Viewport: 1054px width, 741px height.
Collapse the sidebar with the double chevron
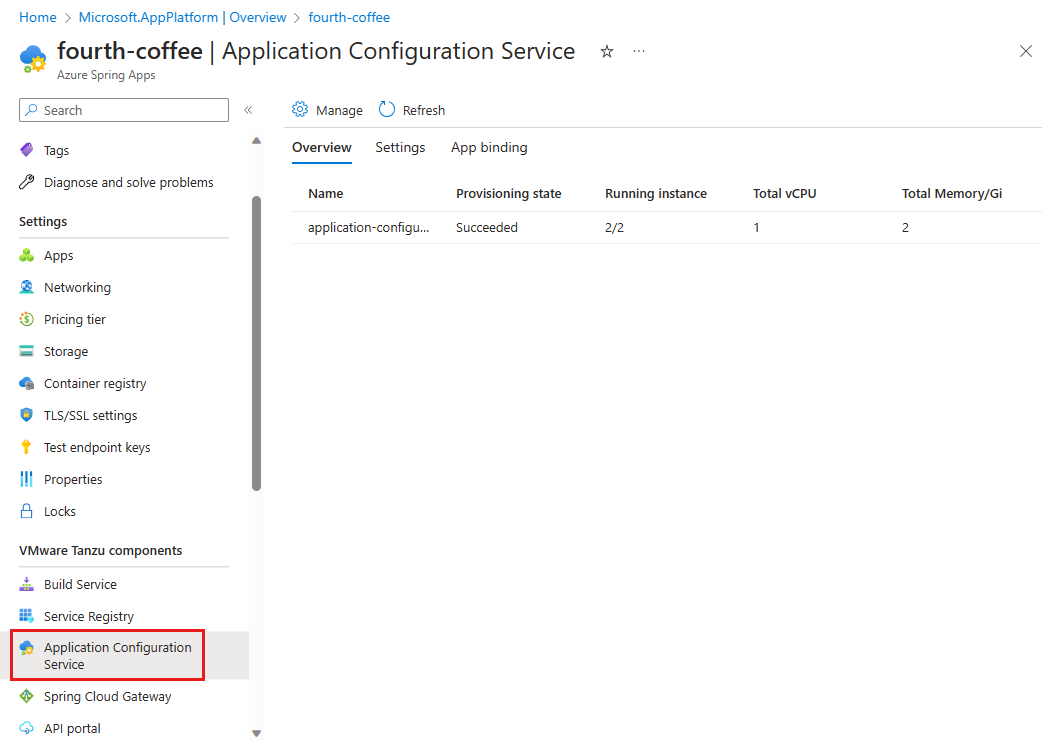[x=248, y=110]
